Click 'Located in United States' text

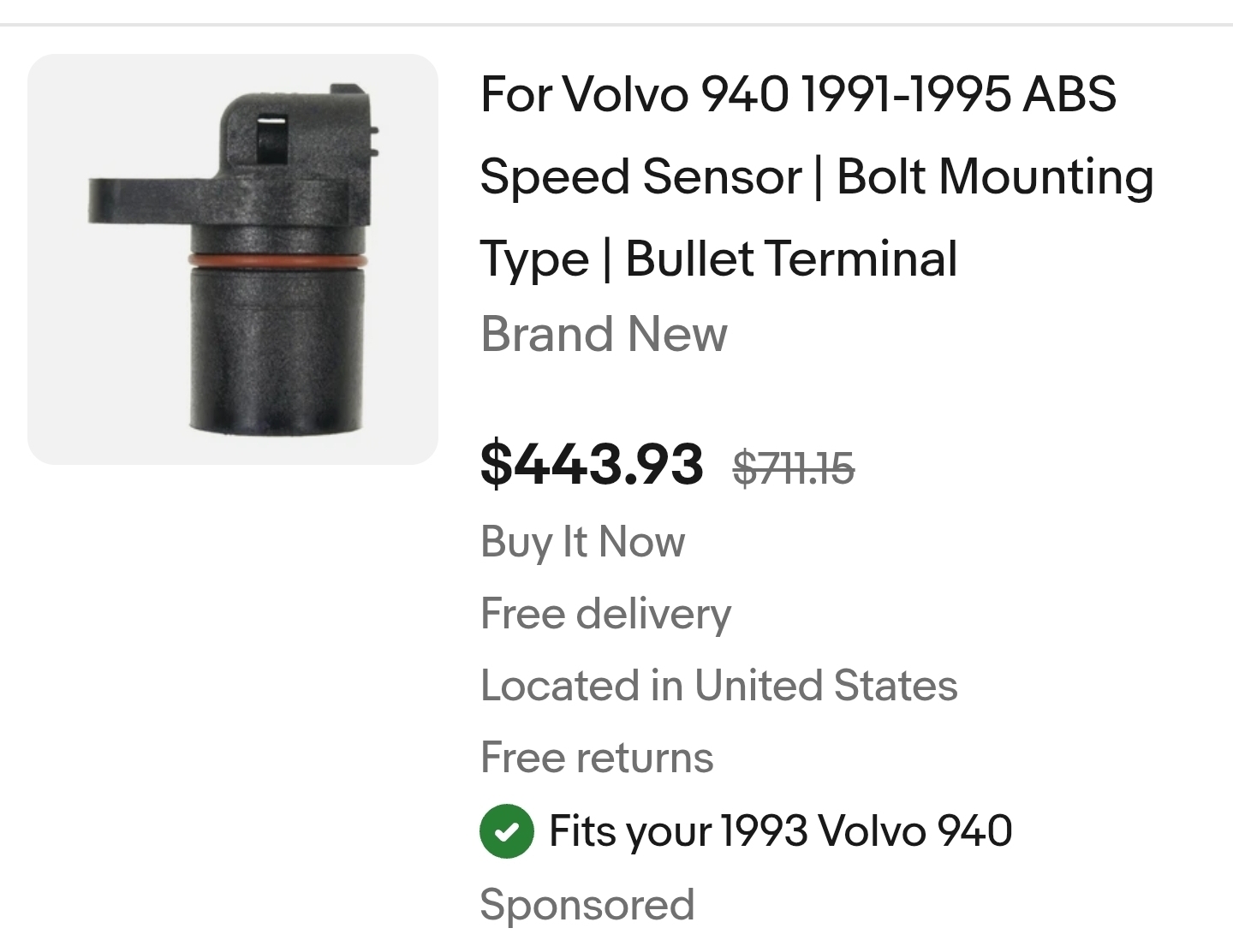click(718, 686)
